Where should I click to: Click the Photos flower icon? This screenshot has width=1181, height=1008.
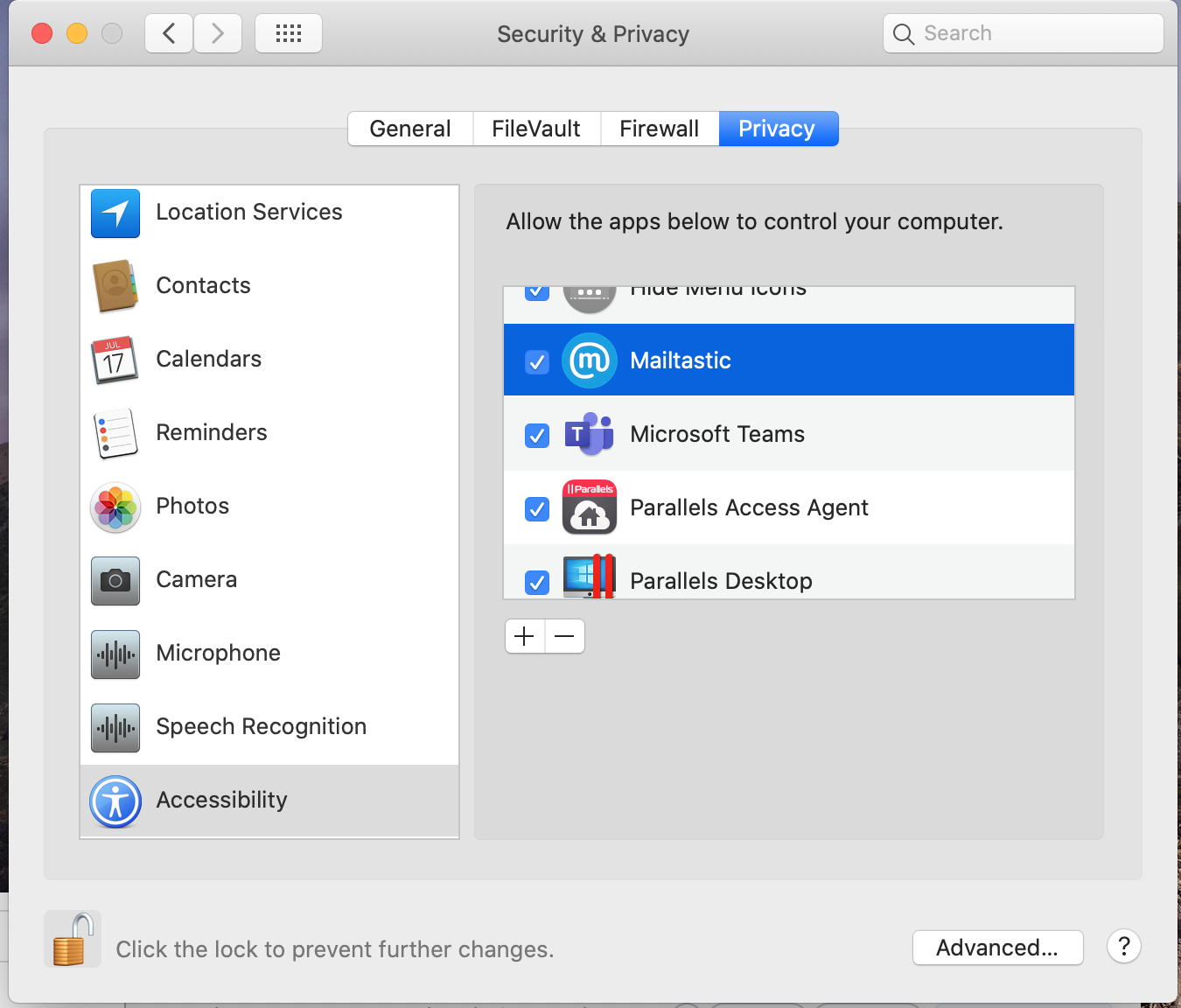point(115,507)
